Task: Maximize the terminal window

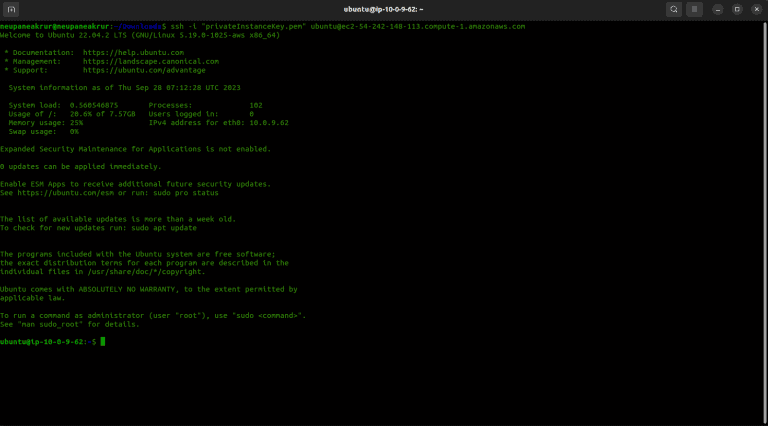Action: [737, 9]
